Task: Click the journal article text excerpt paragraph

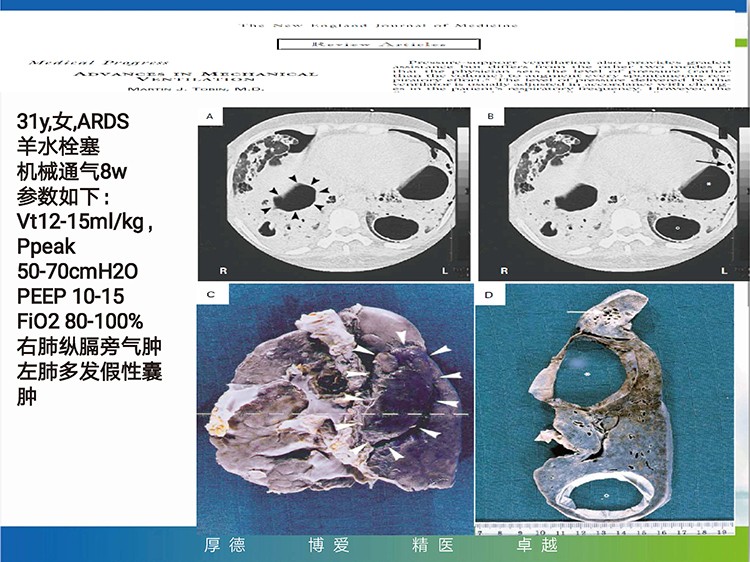Action: (x=562, y=76)
